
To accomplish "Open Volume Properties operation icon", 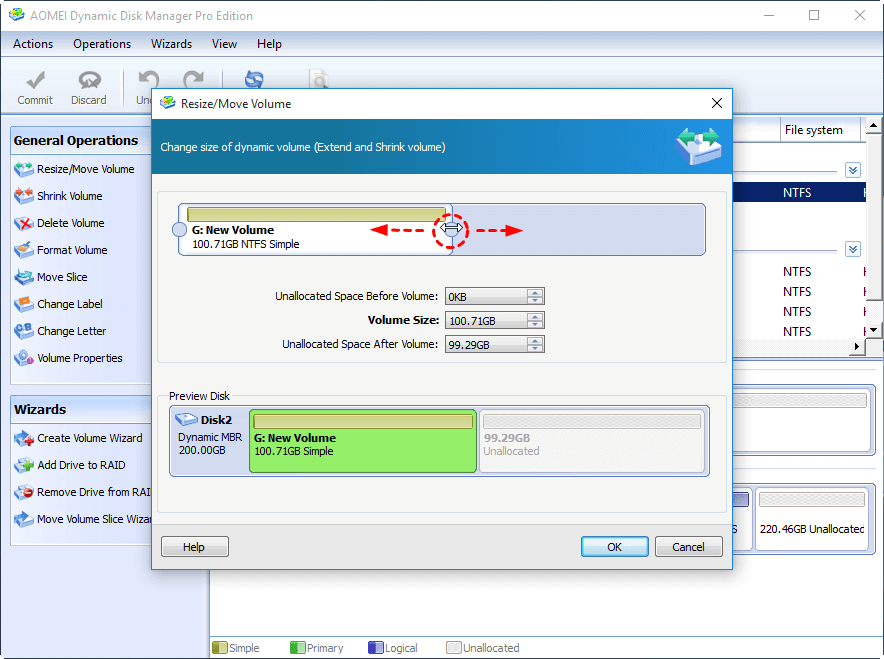I will [24, 358].
